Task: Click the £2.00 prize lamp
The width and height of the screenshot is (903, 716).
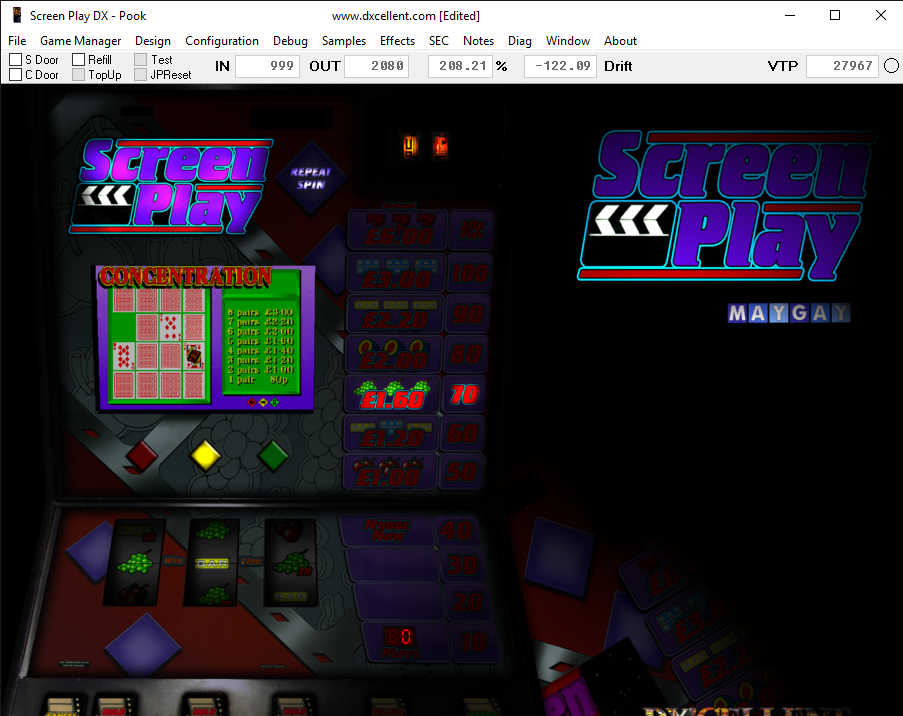Action: click(393, 355)
